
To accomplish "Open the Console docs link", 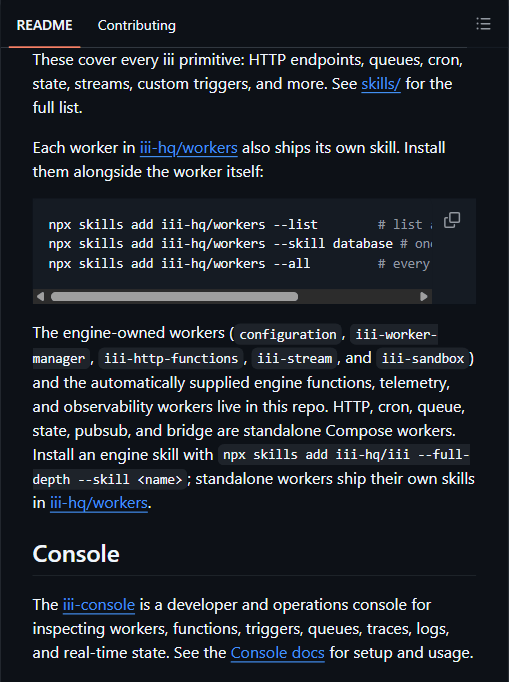I will coord(278,653).
